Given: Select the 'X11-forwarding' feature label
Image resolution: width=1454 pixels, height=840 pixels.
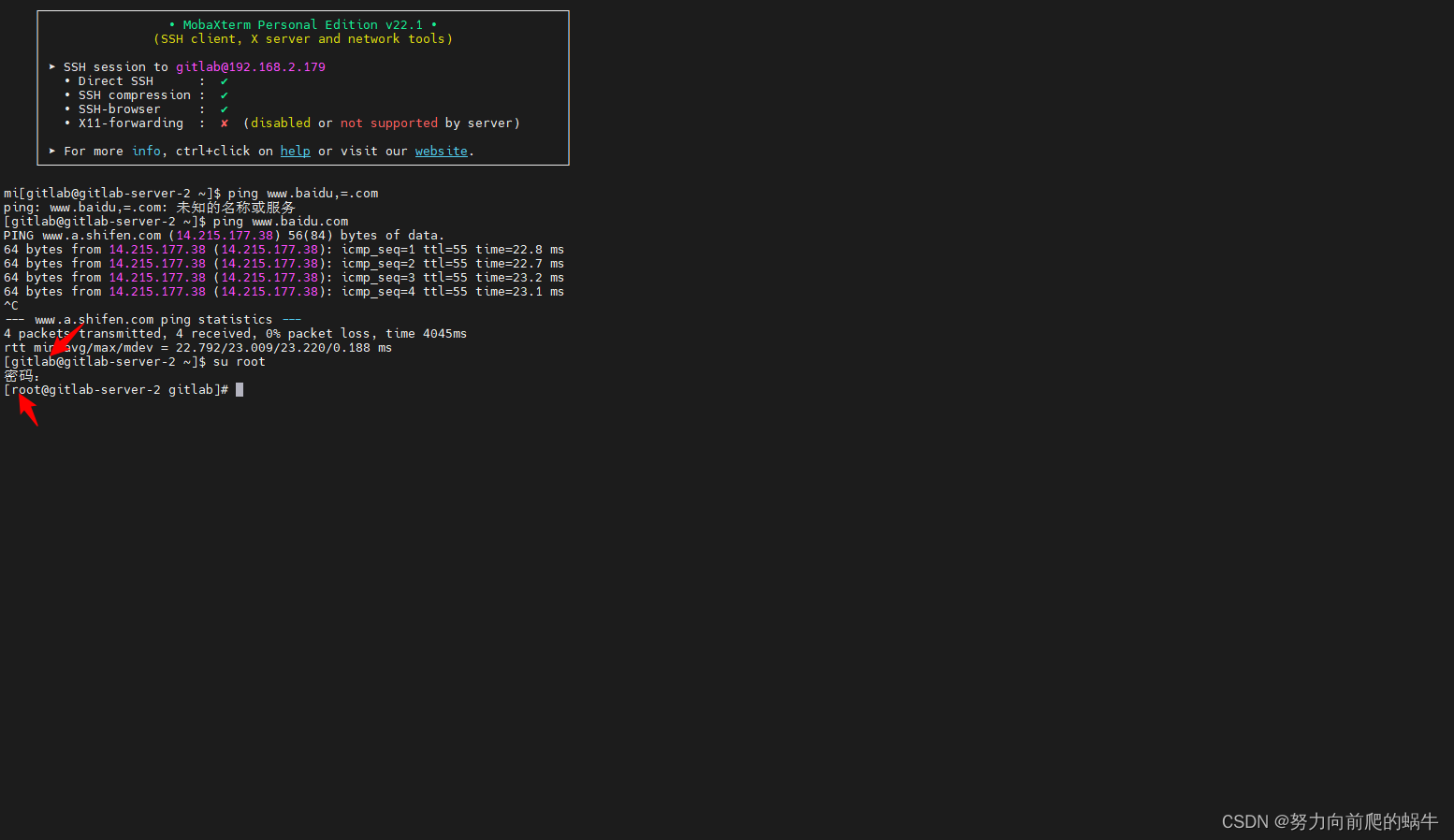Looking at the screenshot, I should tap(131, 123).
